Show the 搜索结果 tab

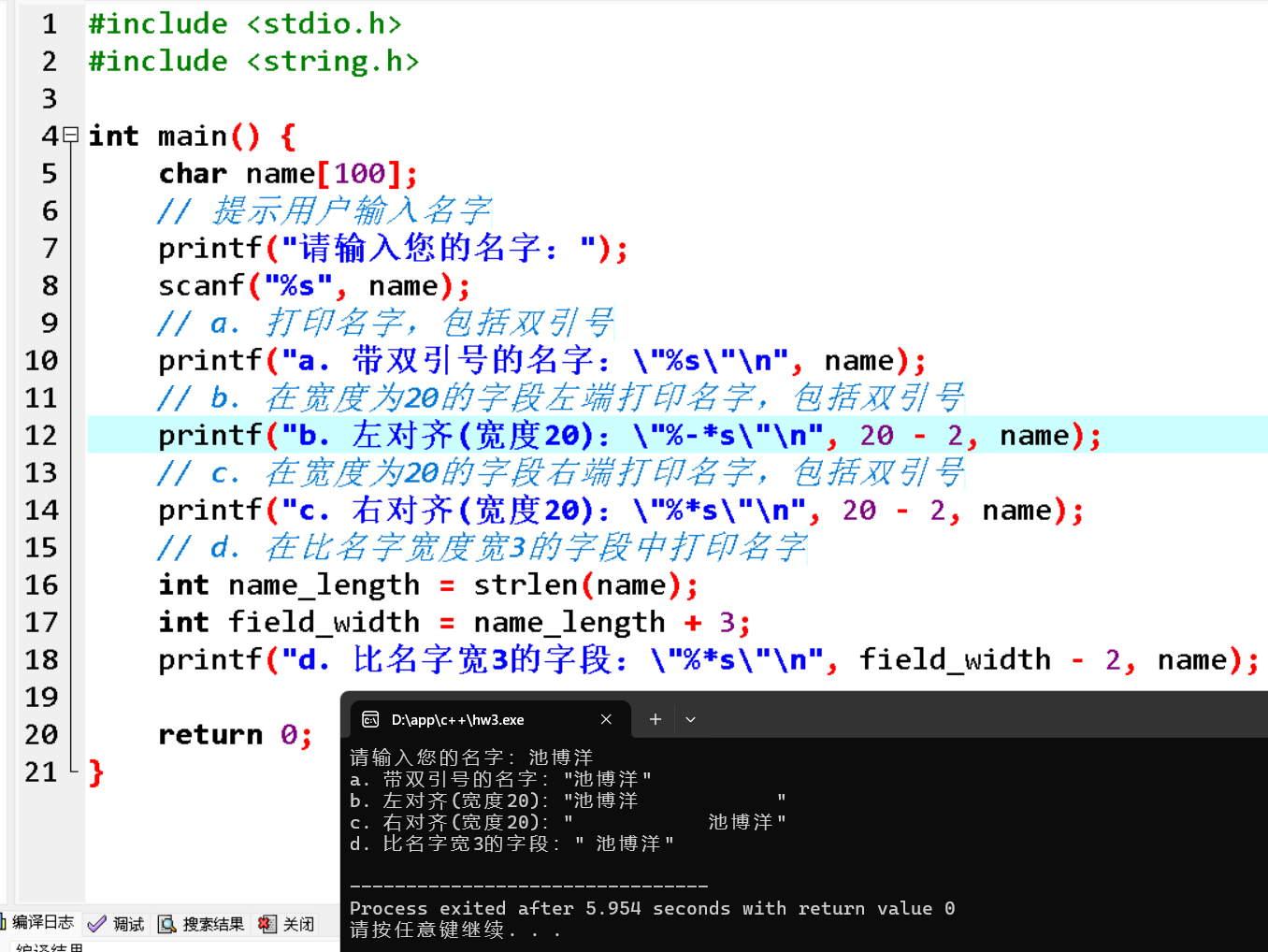click(x=202, y=924)
